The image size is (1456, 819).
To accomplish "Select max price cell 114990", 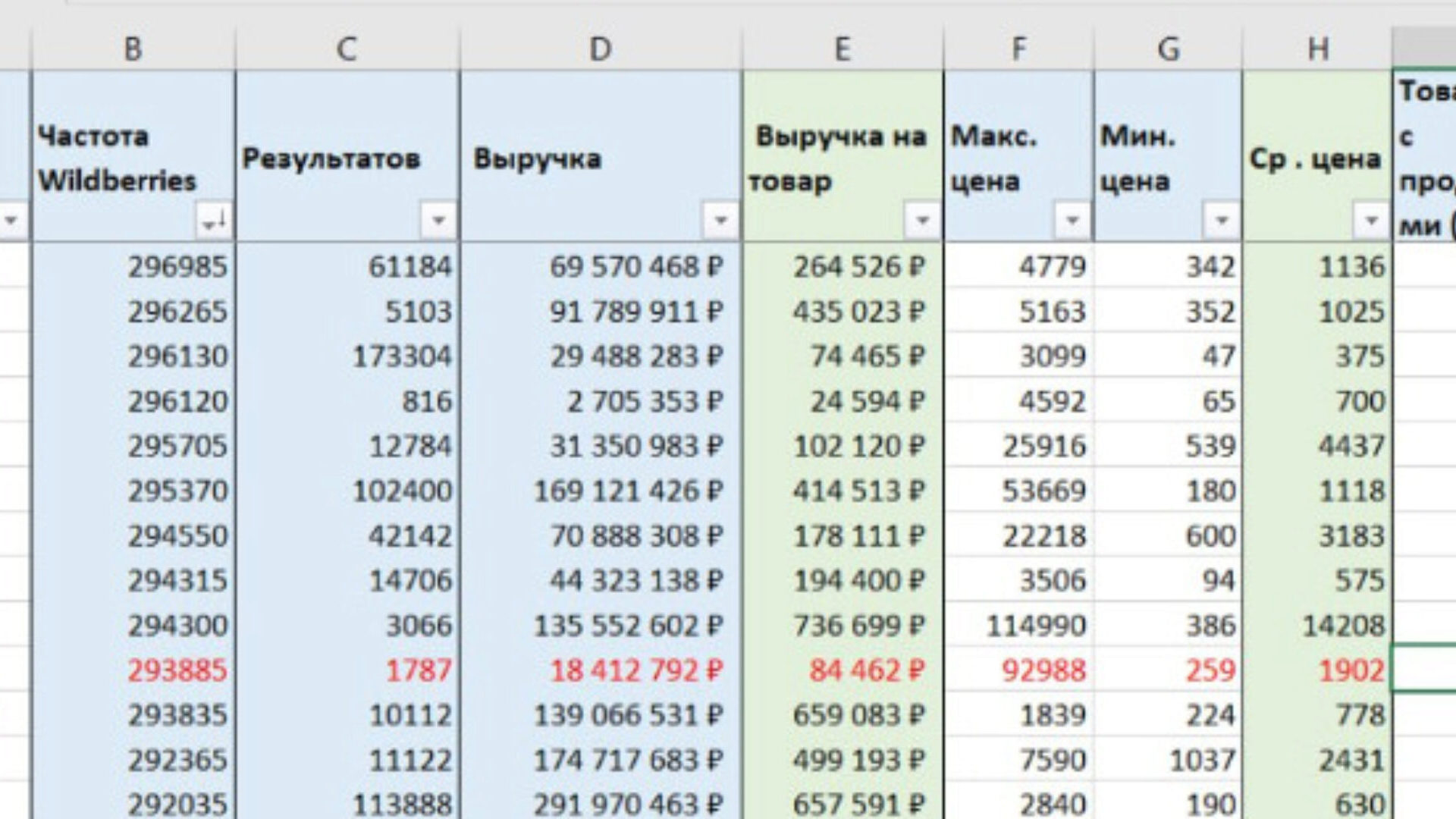I will [x=1036, y=626].
